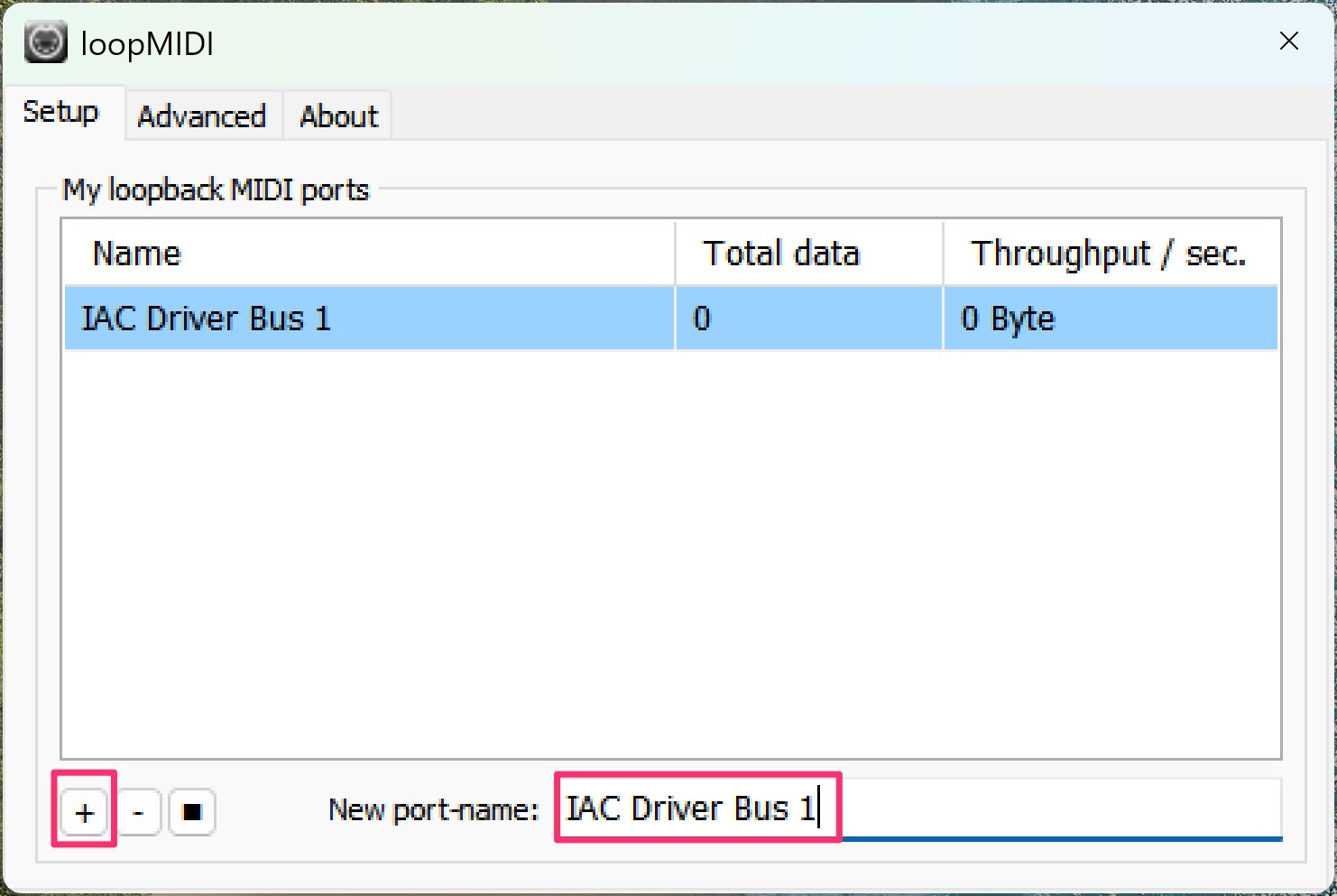The width and height of the screenshot is (1337, 896).
Task: Click the loopMIDI title bar text
Action: point(147,44)
